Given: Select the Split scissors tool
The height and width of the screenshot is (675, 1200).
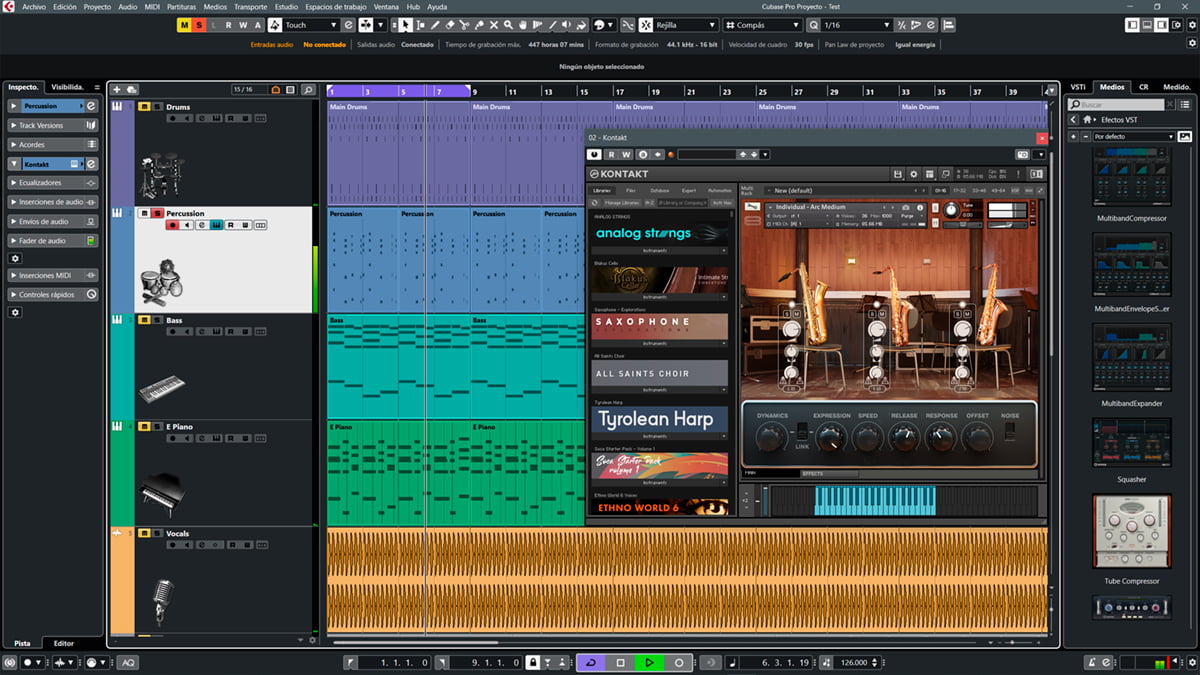Looking at the screenshot, I should click(465, 25).
